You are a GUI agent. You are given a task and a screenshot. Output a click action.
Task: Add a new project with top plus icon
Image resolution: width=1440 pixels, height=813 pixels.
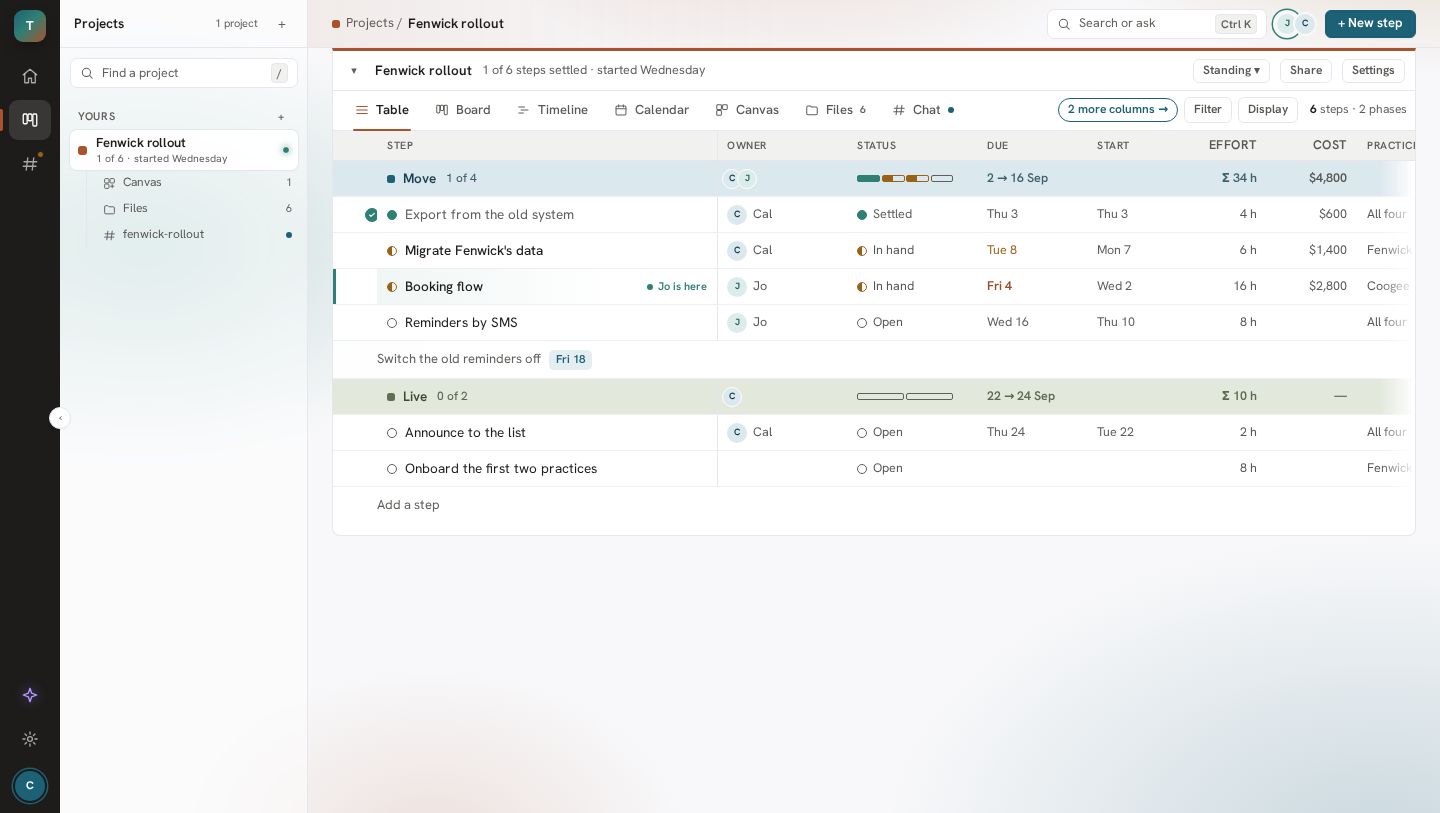[x=282, y=24]
